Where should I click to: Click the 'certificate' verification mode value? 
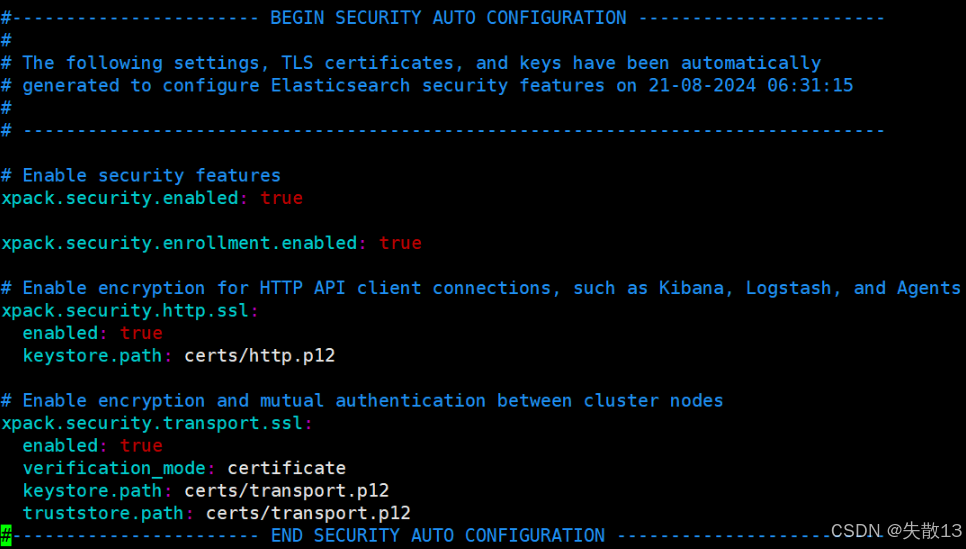pos(286,468)
